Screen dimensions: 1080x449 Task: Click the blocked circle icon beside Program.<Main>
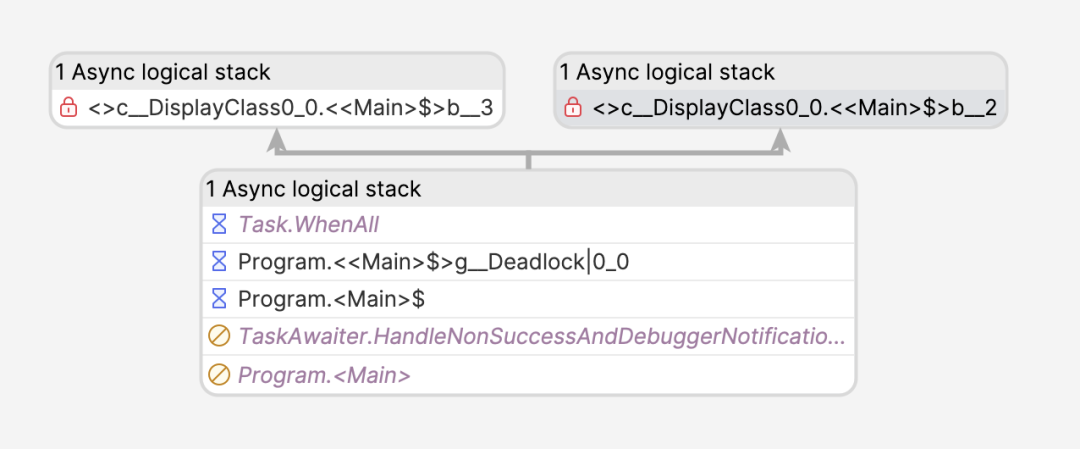coord(218,375)
